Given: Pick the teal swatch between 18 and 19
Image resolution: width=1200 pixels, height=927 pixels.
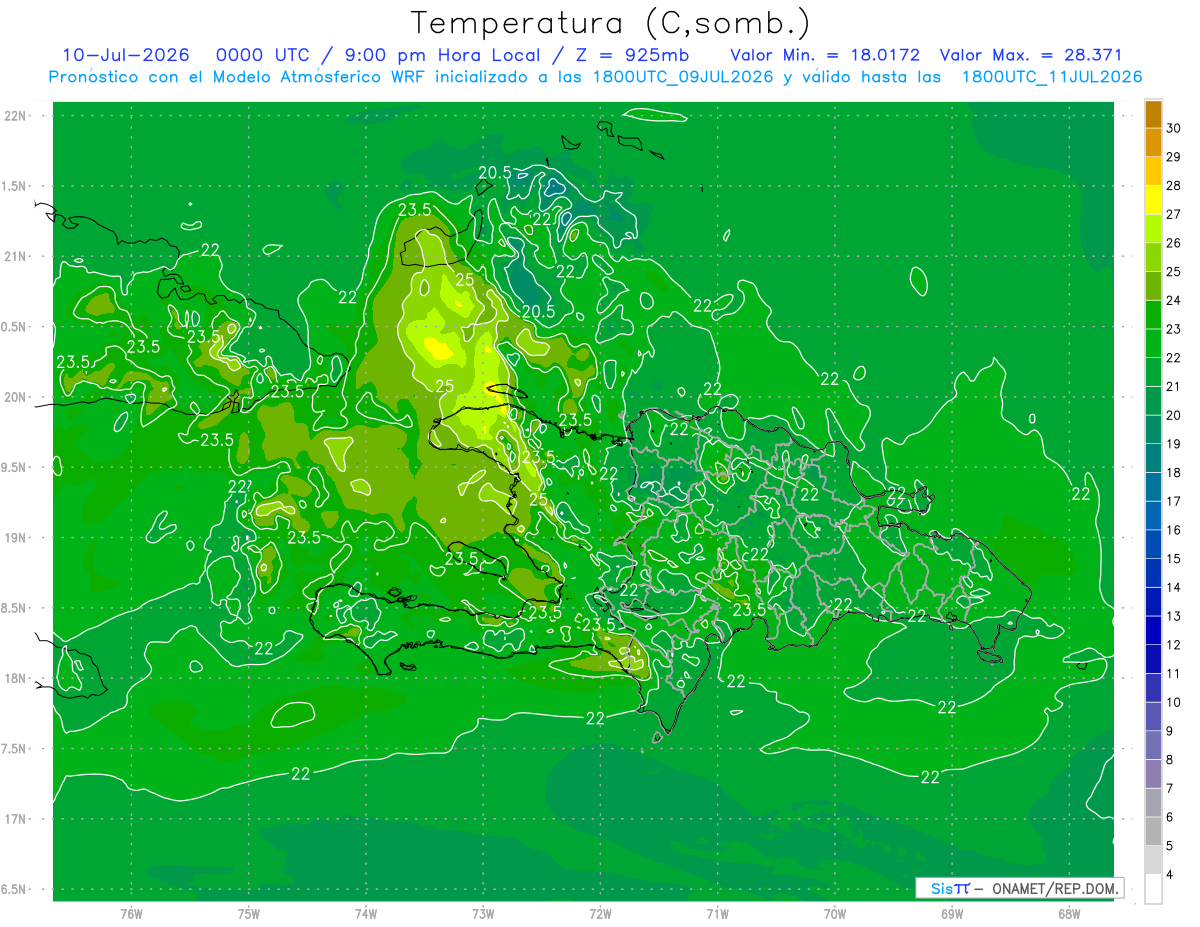Looking at the screenshot, I should [1153, 458].
